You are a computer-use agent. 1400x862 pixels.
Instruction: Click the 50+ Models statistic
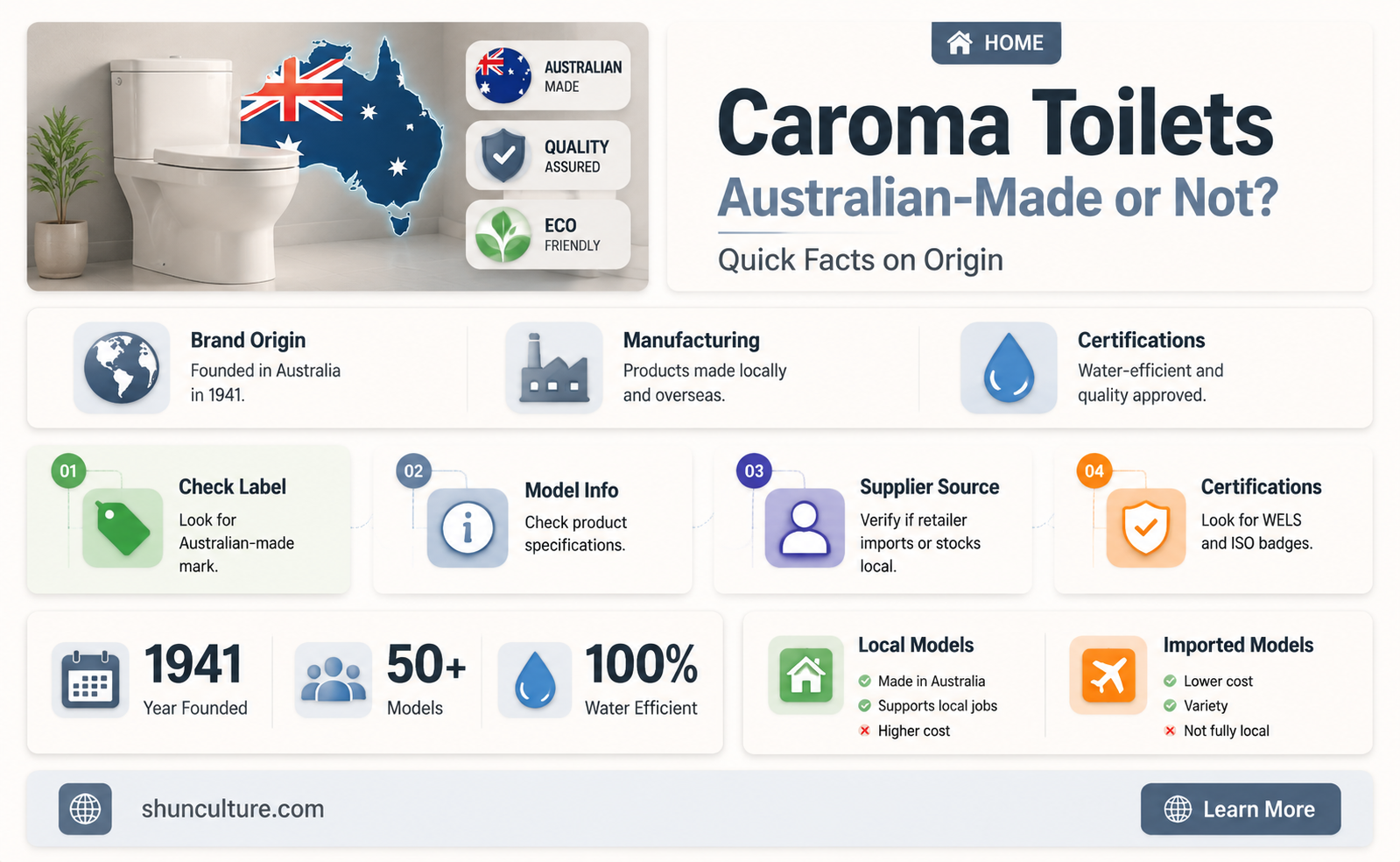426,678
